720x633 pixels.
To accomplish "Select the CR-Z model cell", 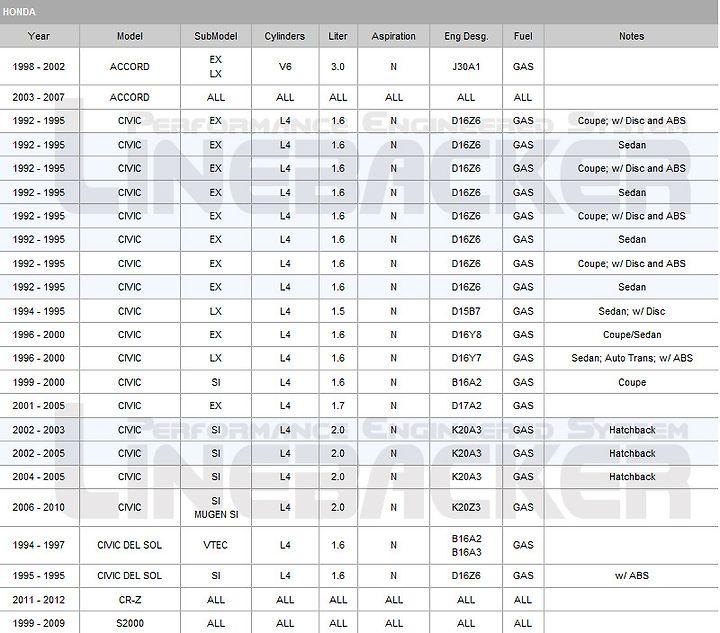I will 130,600.
